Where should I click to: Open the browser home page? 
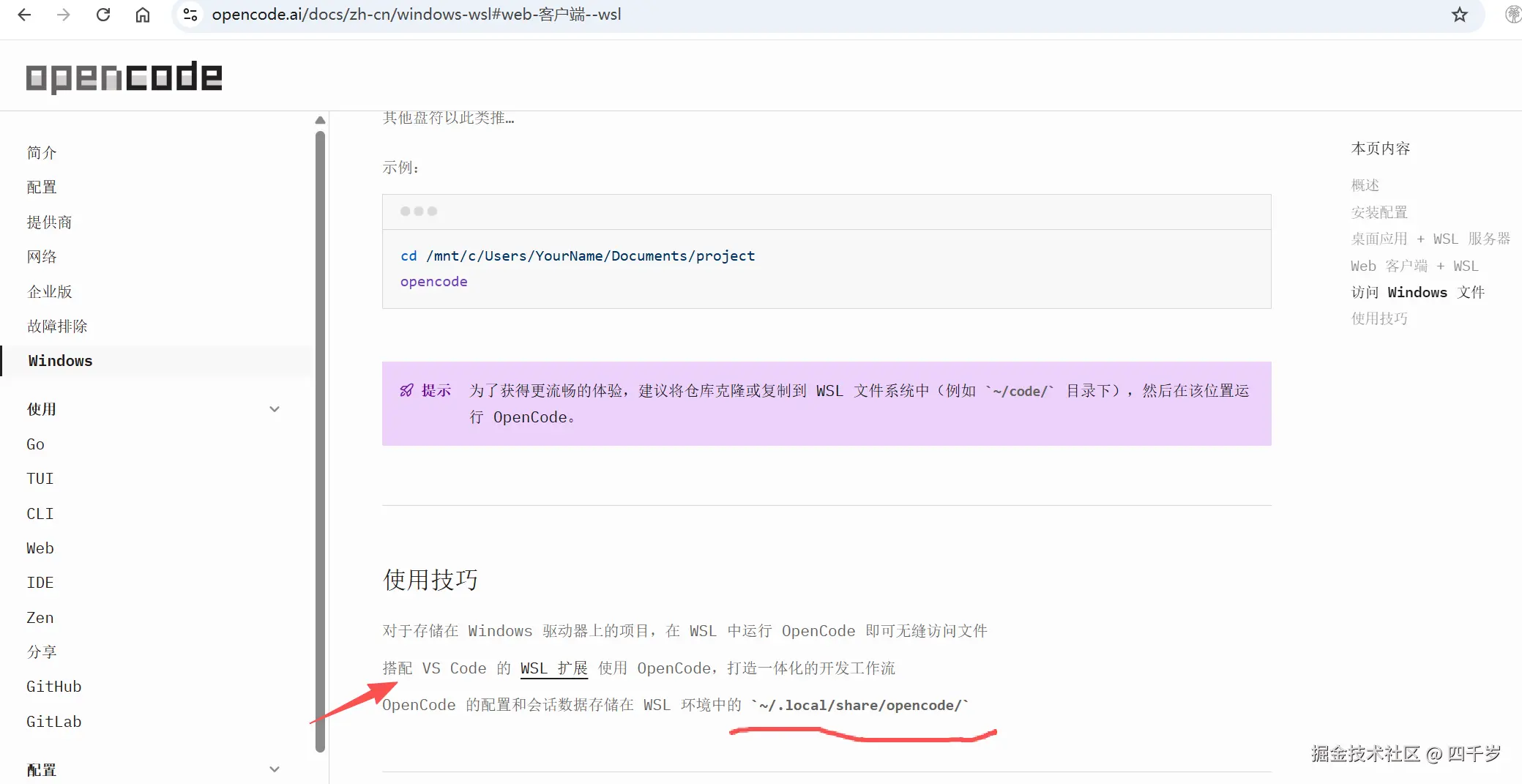pyautogui.click(x=143, y=14)
